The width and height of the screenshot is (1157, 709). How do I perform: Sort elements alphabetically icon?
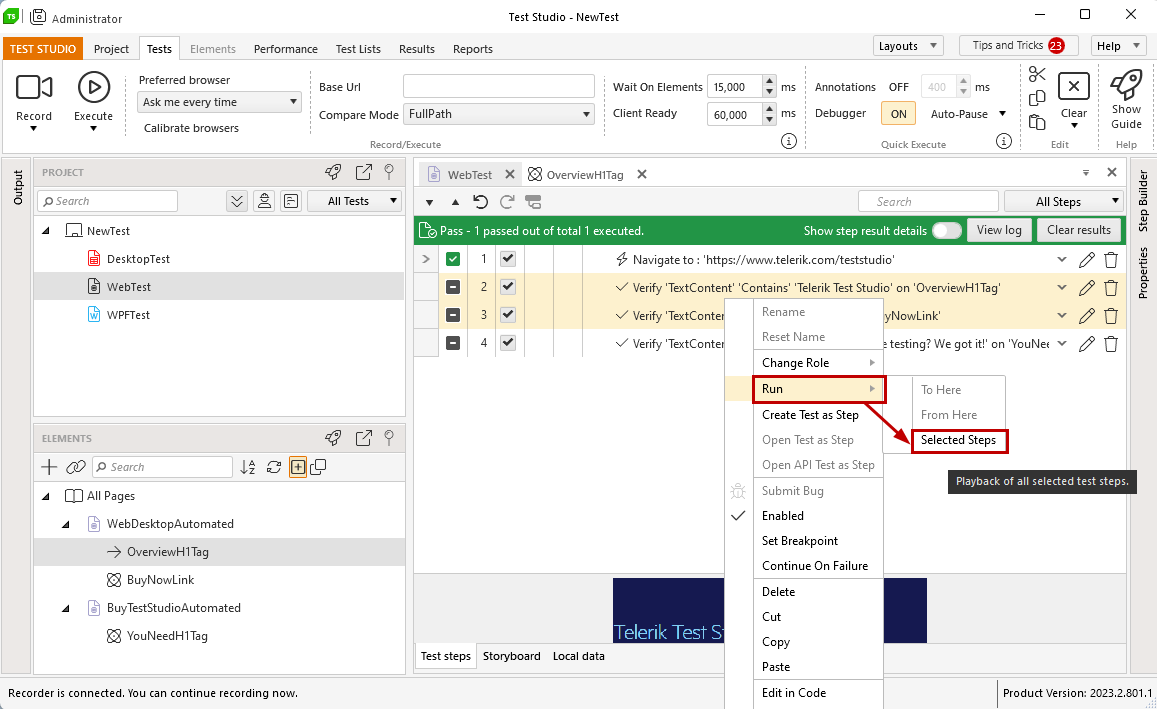[x=248, y=467]
